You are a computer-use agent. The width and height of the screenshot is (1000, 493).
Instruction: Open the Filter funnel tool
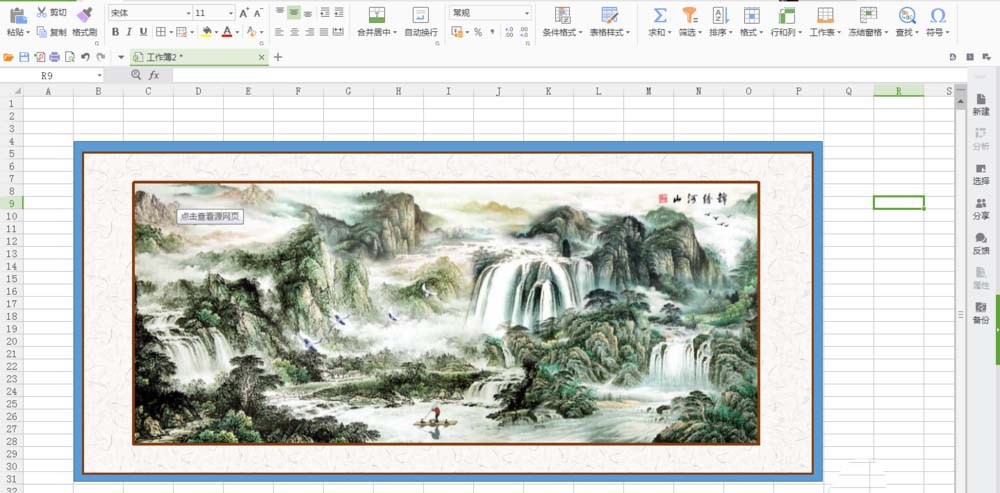click(689, 15)
